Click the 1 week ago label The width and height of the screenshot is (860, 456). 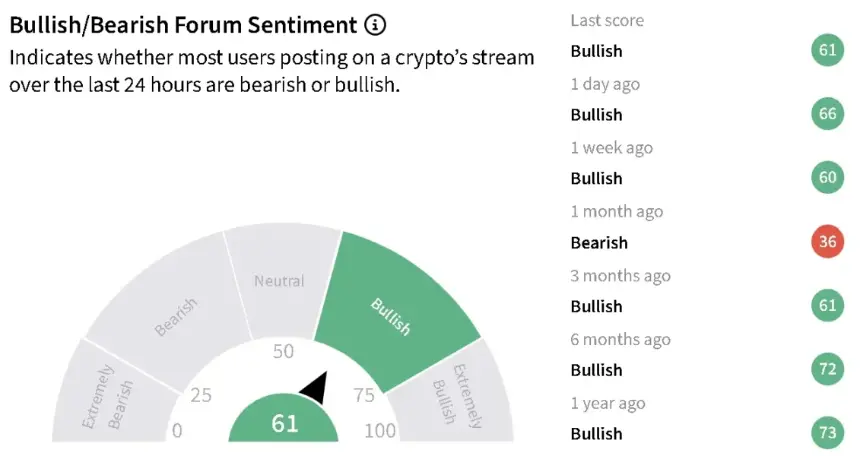[x=612, y=148]
